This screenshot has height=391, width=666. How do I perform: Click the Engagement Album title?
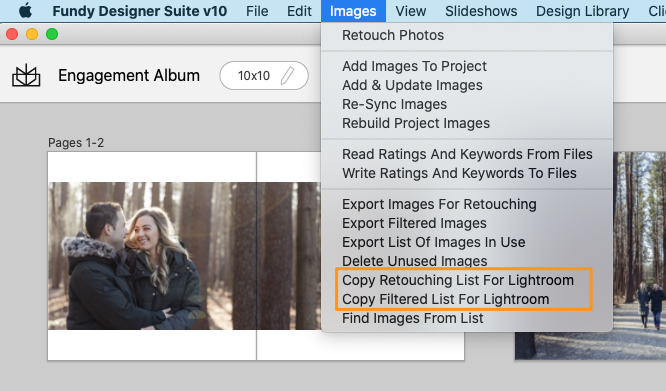point(129,76)
